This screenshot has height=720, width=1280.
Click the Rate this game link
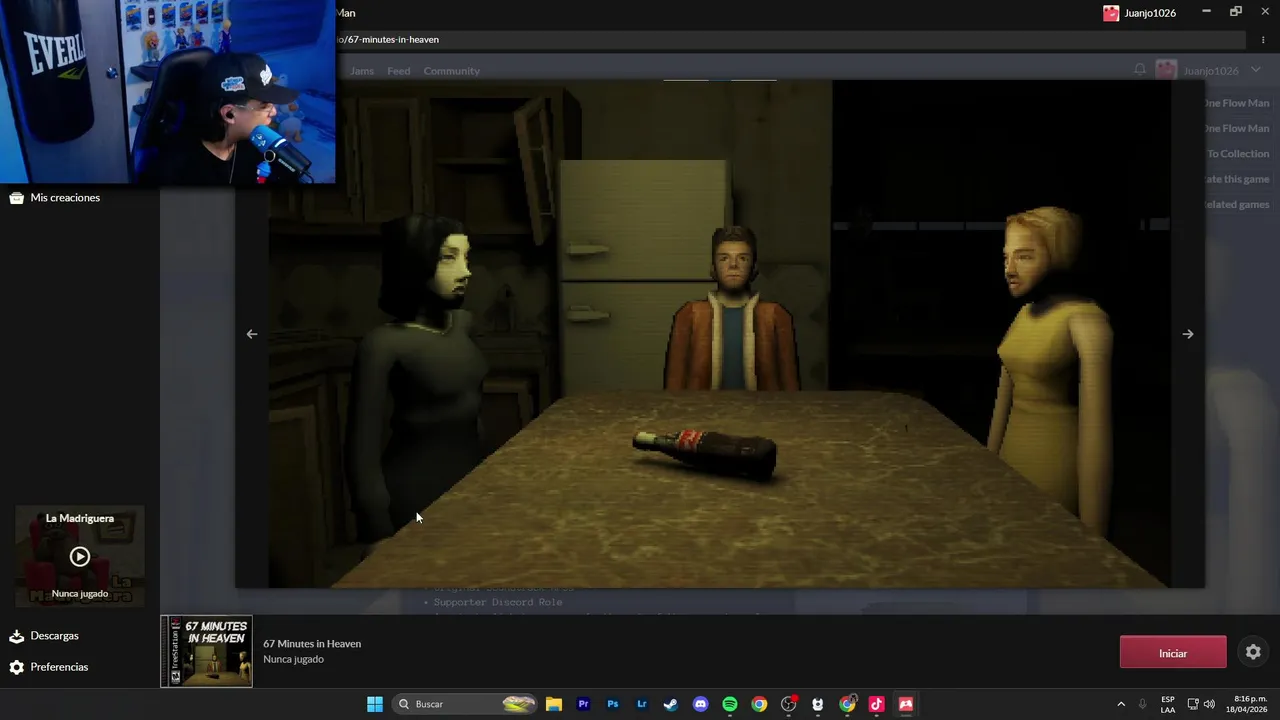1237,179
